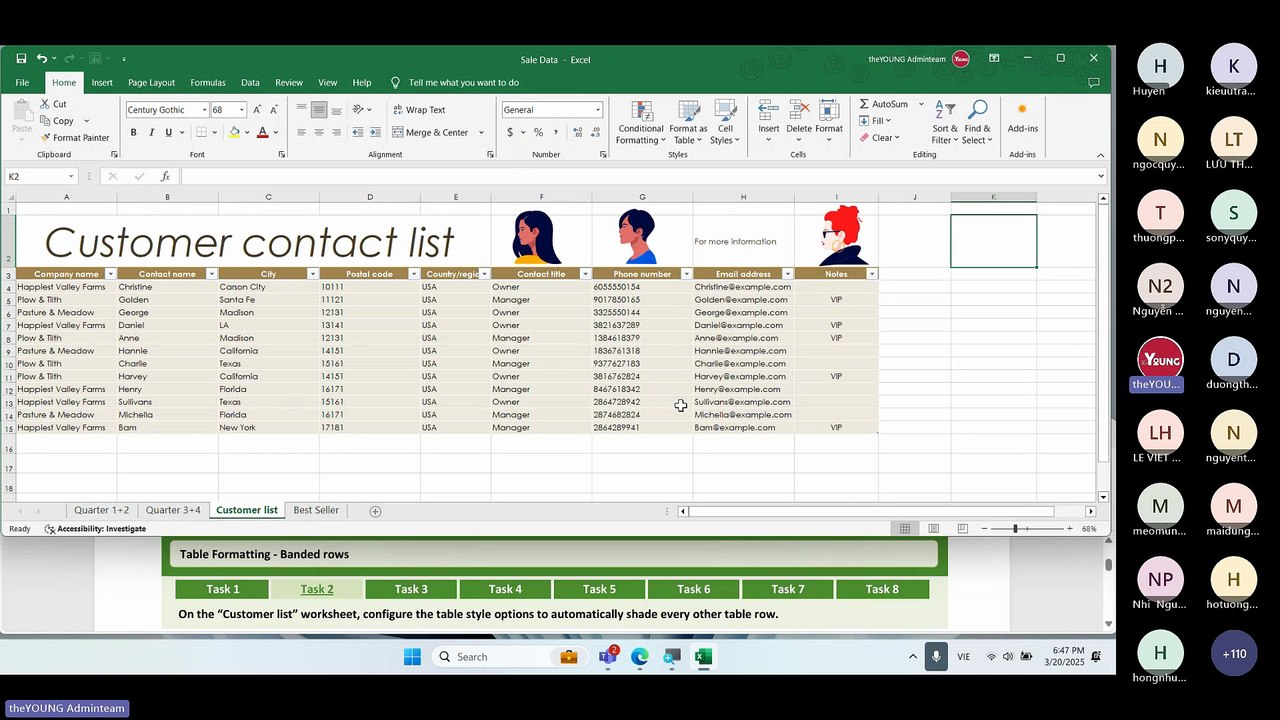Open the Data ribbon tab
Screen dimensions: 1280x720
pyautogui.click(x=250, y=83)
